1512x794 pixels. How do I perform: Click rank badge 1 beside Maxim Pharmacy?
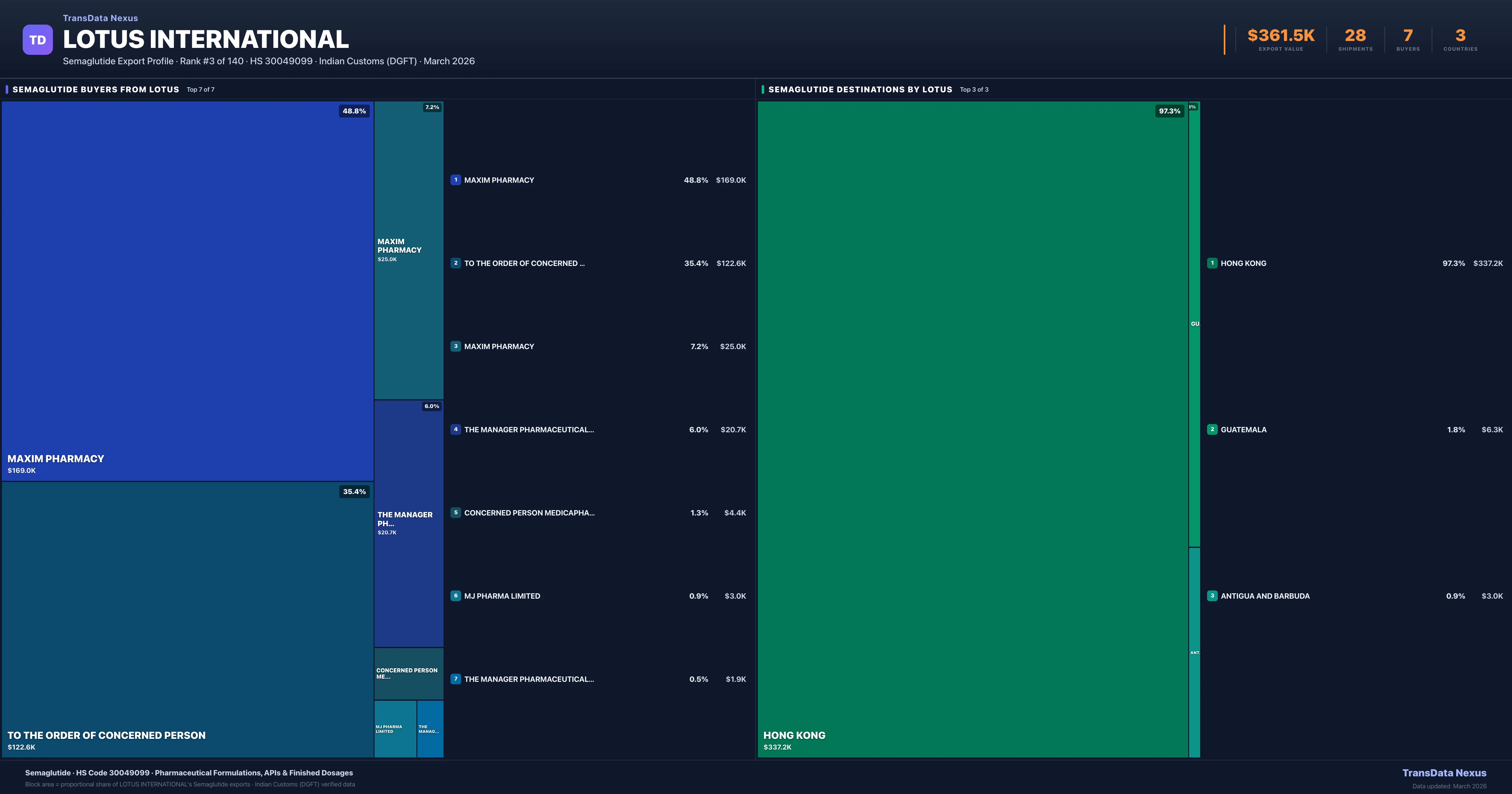pyautogui.click(x=455, y=180)
